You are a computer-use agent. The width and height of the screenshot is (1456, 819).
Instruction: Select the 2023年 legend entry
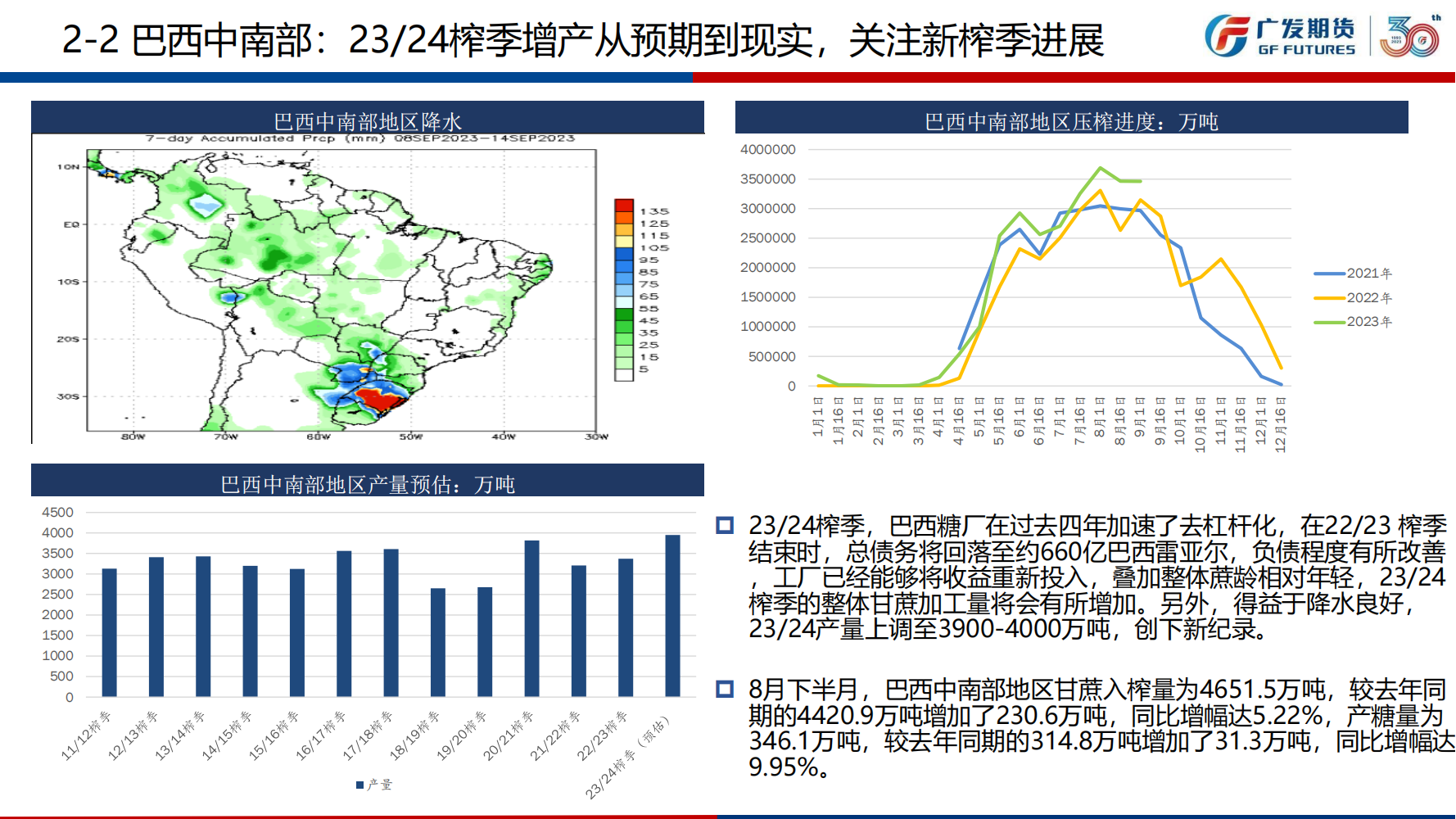click(1352, 321)
